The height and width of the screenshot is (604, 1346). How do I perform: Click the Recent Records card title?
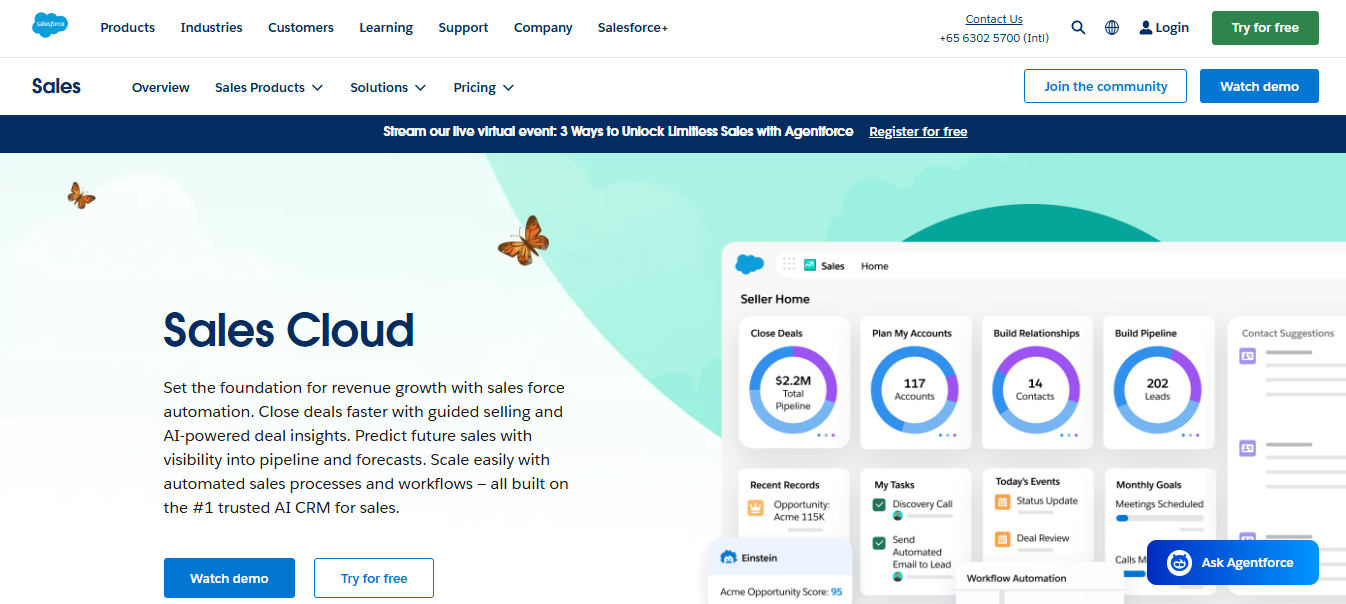[784, 485]
